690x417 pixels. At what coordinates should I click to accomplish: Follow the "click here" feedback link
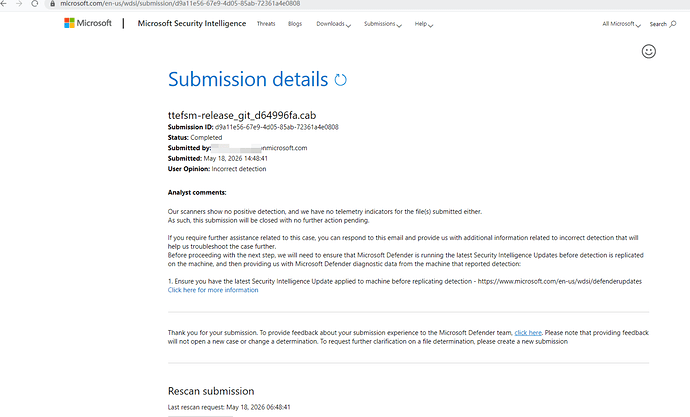pyautogui.click(x=528, y=333)
